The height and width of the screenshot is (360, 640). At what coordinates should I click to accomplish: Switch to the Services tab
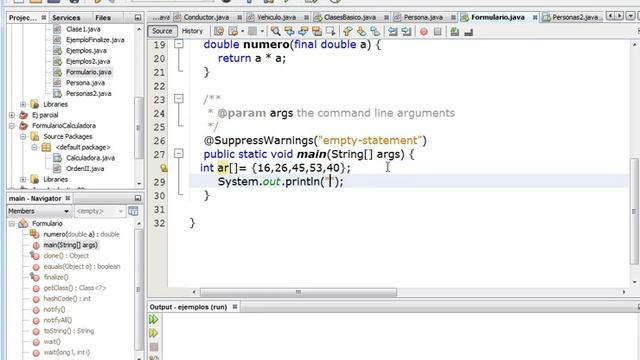66,18
